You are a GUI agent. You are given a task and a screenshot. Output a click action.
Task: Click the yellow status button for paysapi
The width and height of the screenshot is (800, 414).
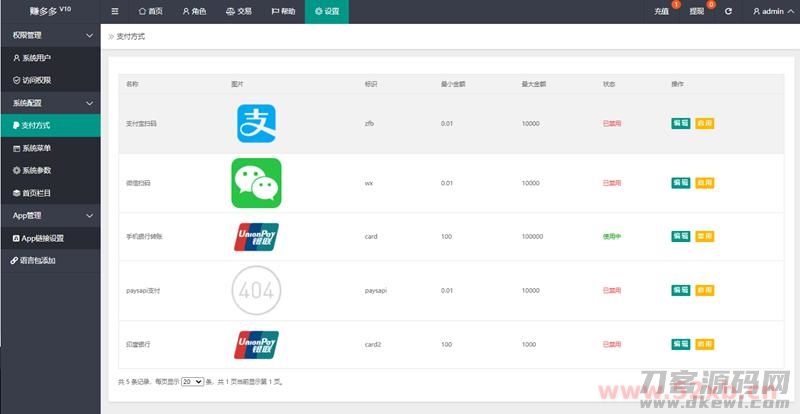pyautogui.click(x=705, y=290)
